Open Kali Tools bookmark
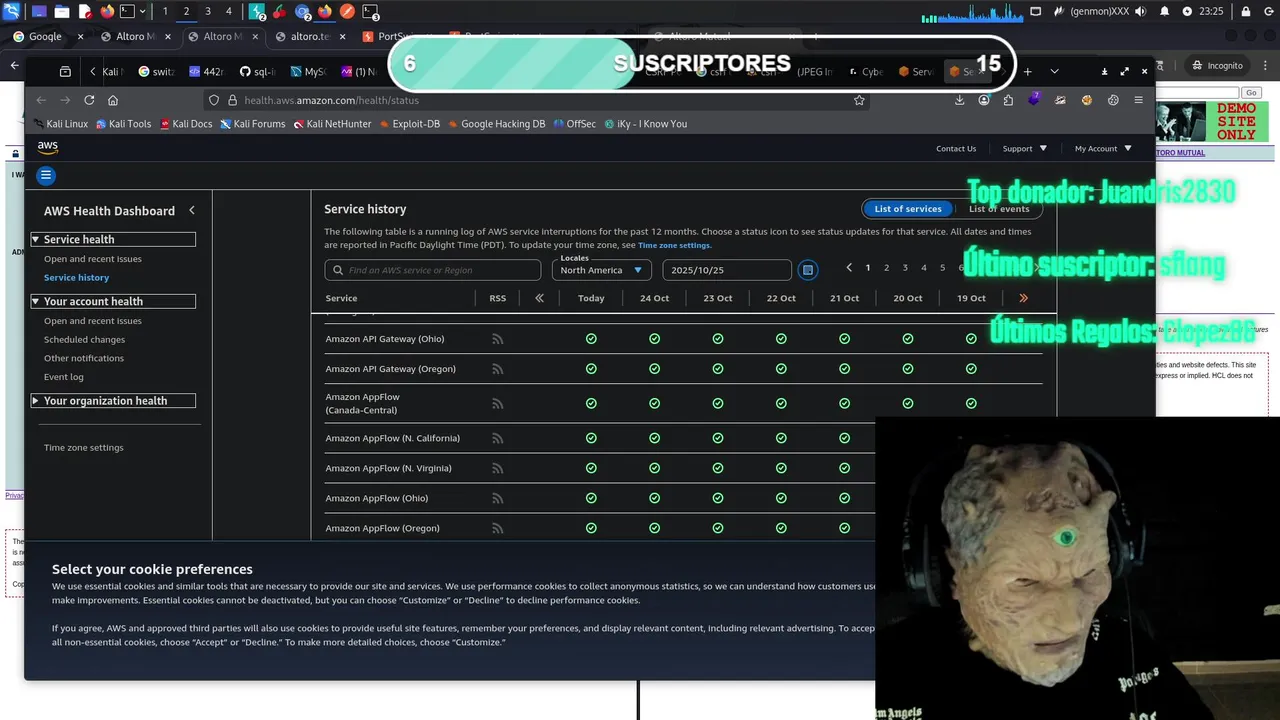 123,124
